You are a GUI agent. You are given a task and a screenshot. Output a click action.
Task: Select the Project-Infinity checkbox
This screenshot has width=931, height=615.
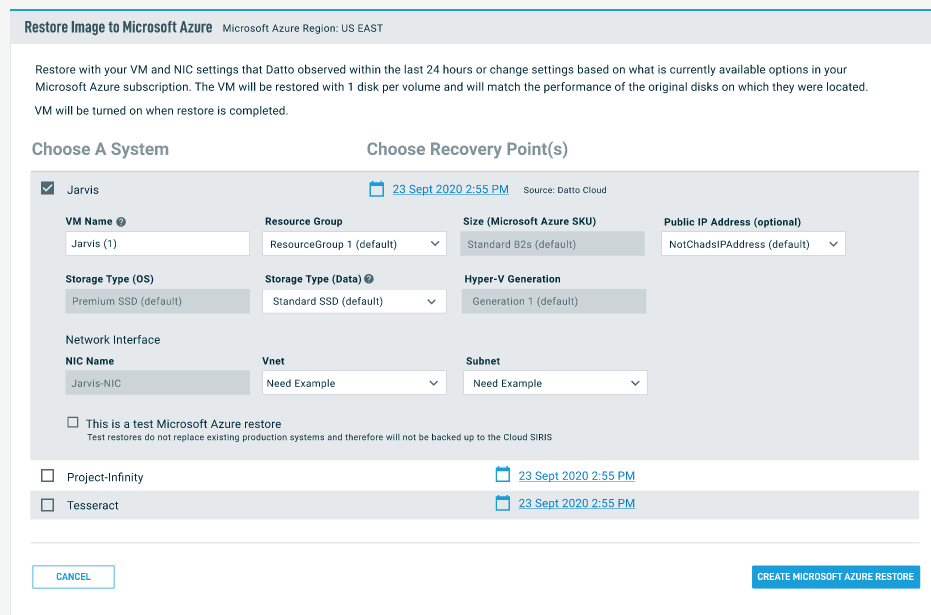tap(47, 477)
